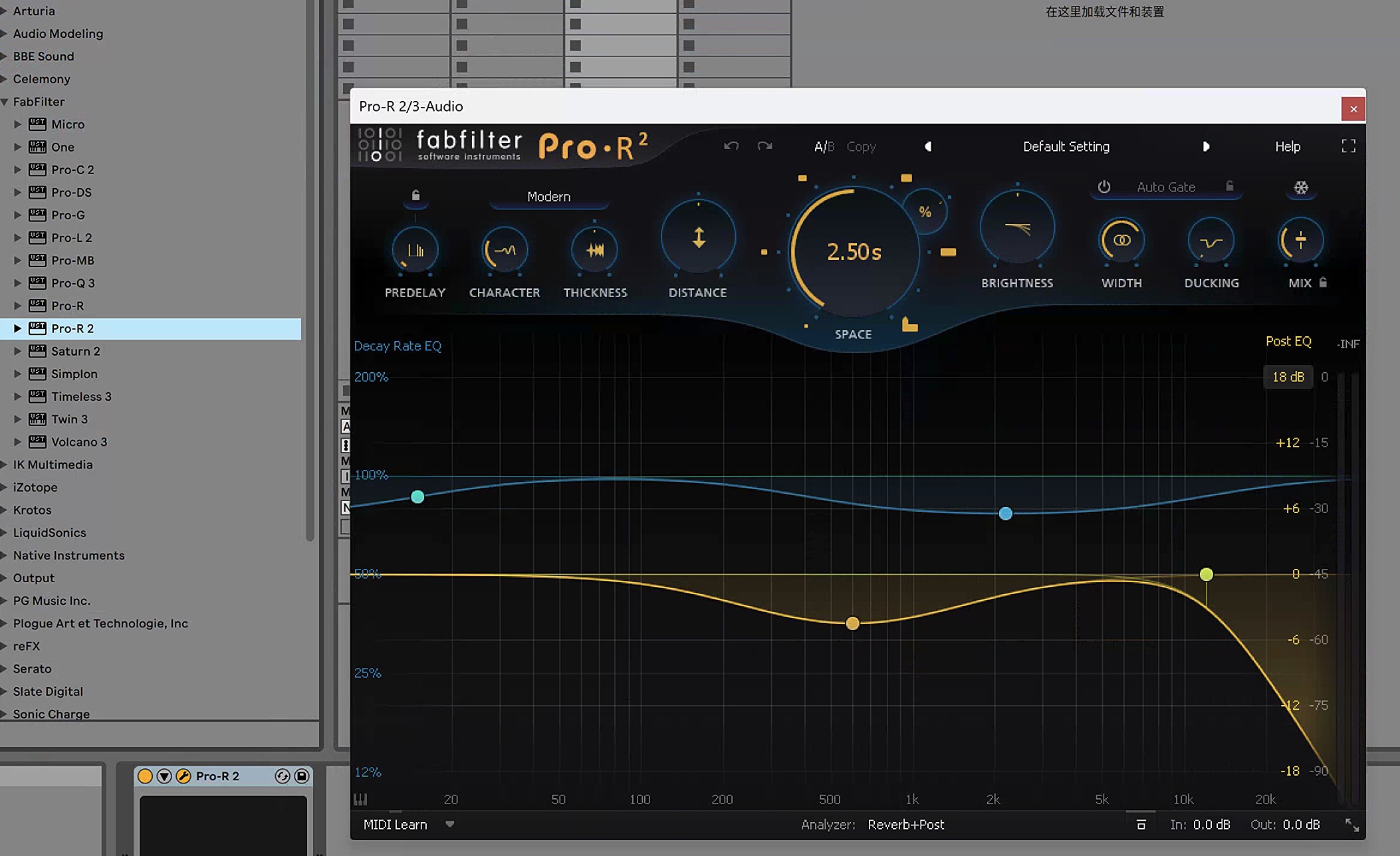Collapse the FabFilter folder
Screen dimensions: 1400x856
5,102
